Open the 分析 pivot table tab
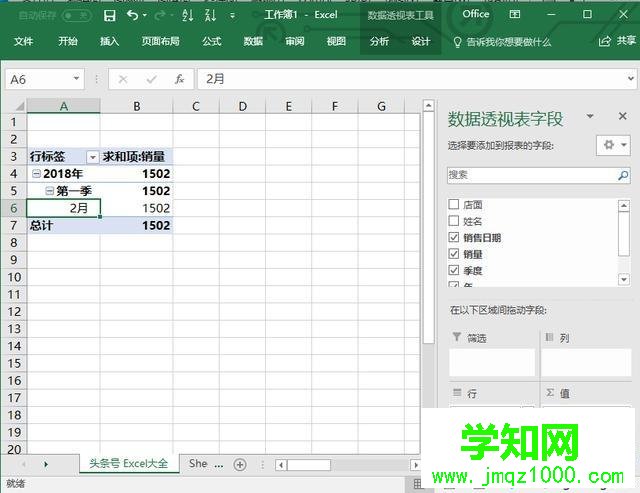Image resolution: width=640 pixels, height=493 pixels. [379, 41]
